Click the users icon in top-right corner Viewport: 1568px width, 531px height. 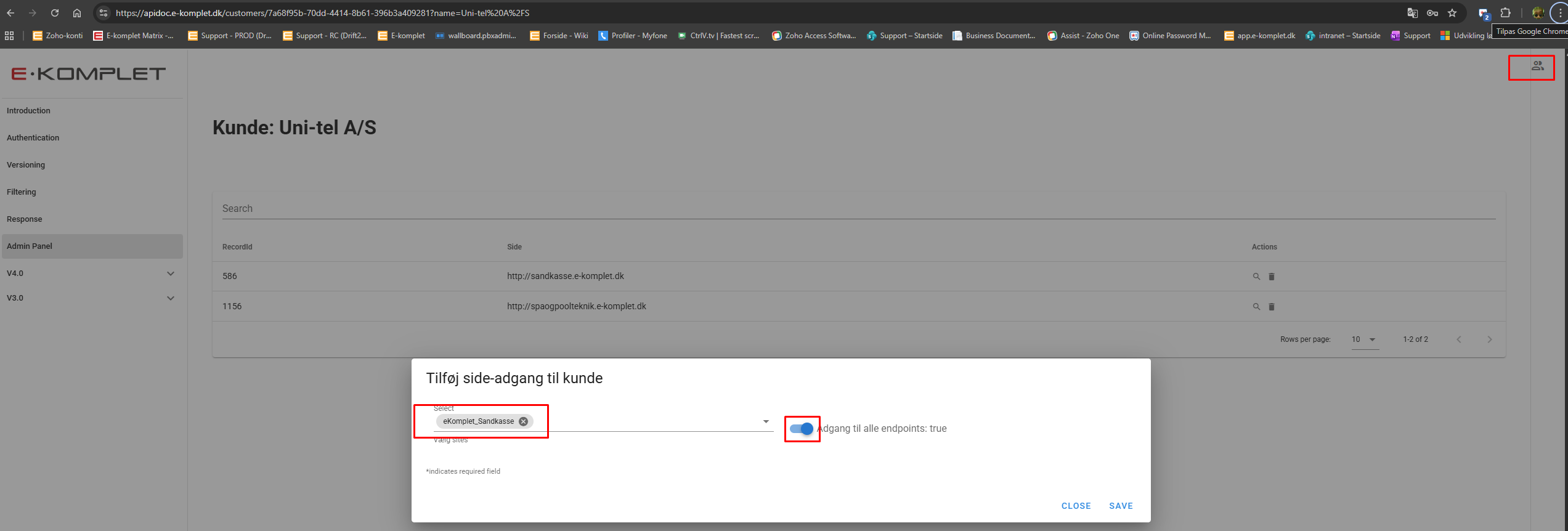pos(1537,67)
